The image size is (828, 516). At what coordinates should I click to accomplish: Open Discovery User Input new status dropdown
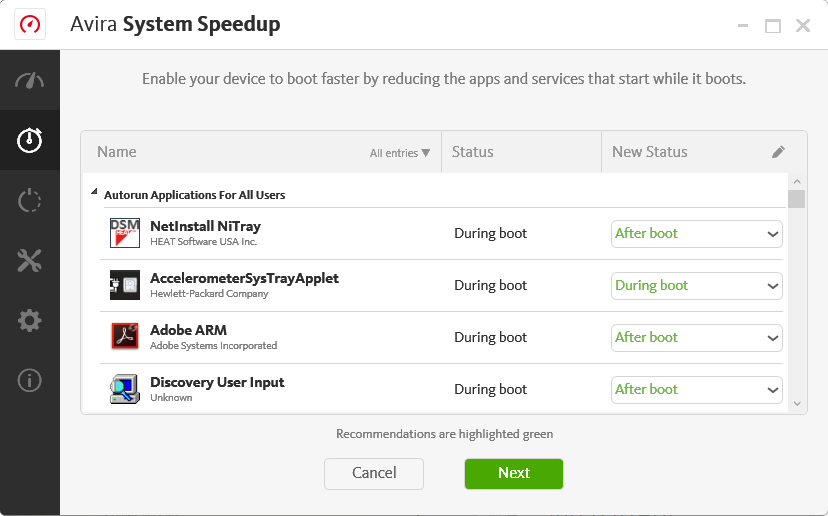[x=697, y=390]
